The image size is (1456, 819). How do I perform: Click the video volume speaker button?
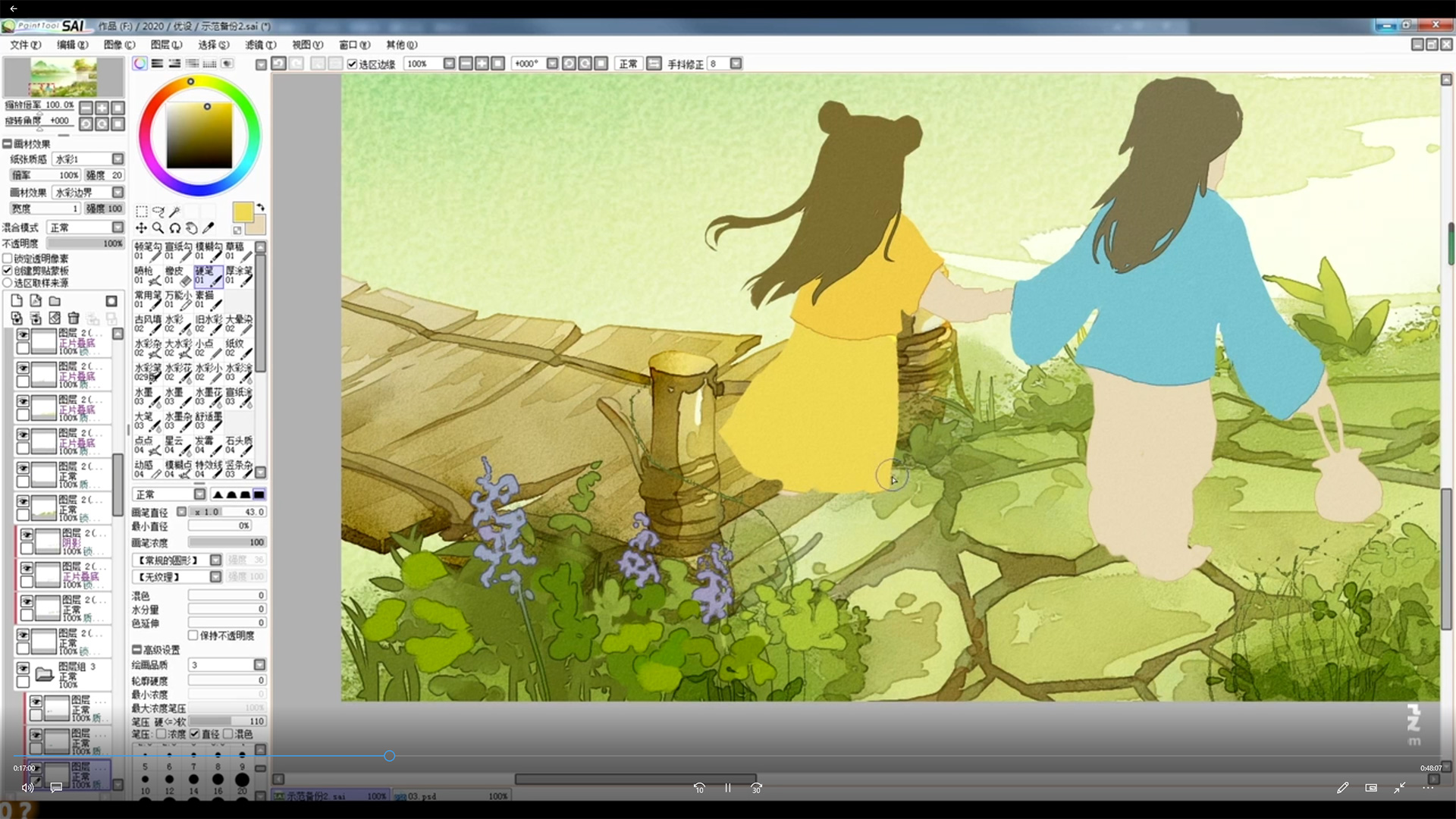point(27,788)
